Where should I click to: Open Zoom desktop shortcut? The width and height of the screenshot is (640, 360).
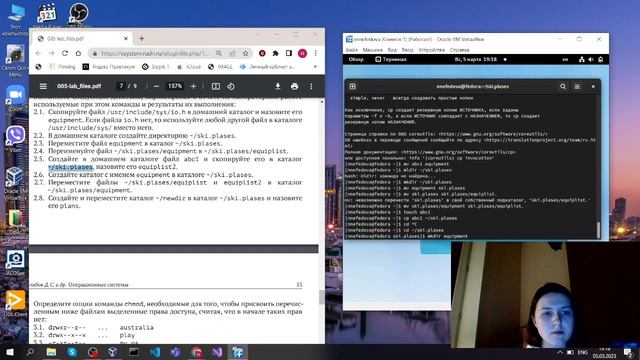tap(15, 98)
